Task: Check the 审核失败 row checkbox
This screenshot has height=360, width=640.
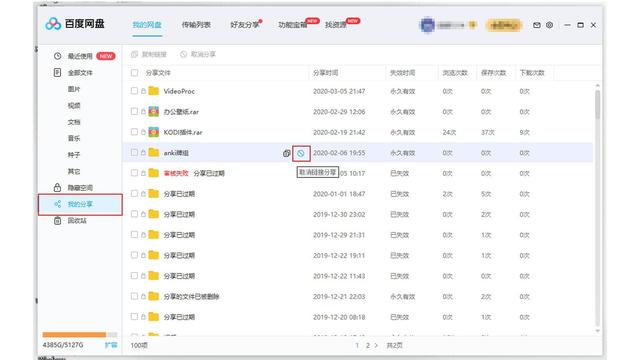Action: 134,173
